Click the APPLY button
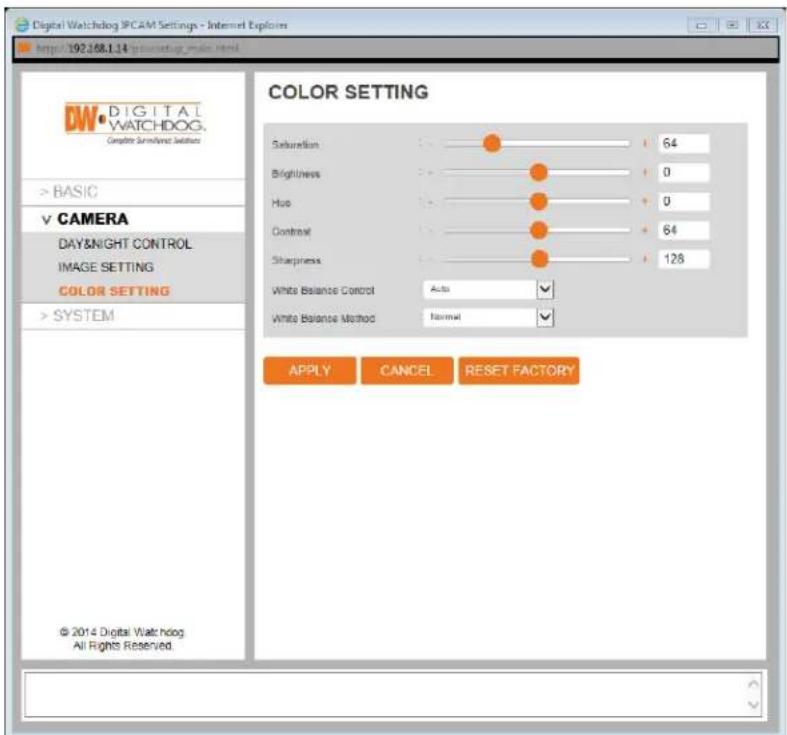Viewport: 787px width, 735px height. point(310,371)
